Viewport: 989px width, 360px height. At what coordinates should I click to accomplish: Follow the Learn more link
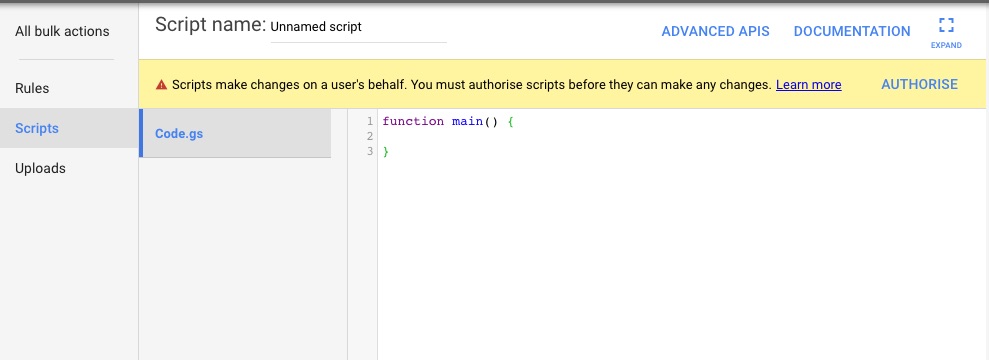(x=808, y=84)
